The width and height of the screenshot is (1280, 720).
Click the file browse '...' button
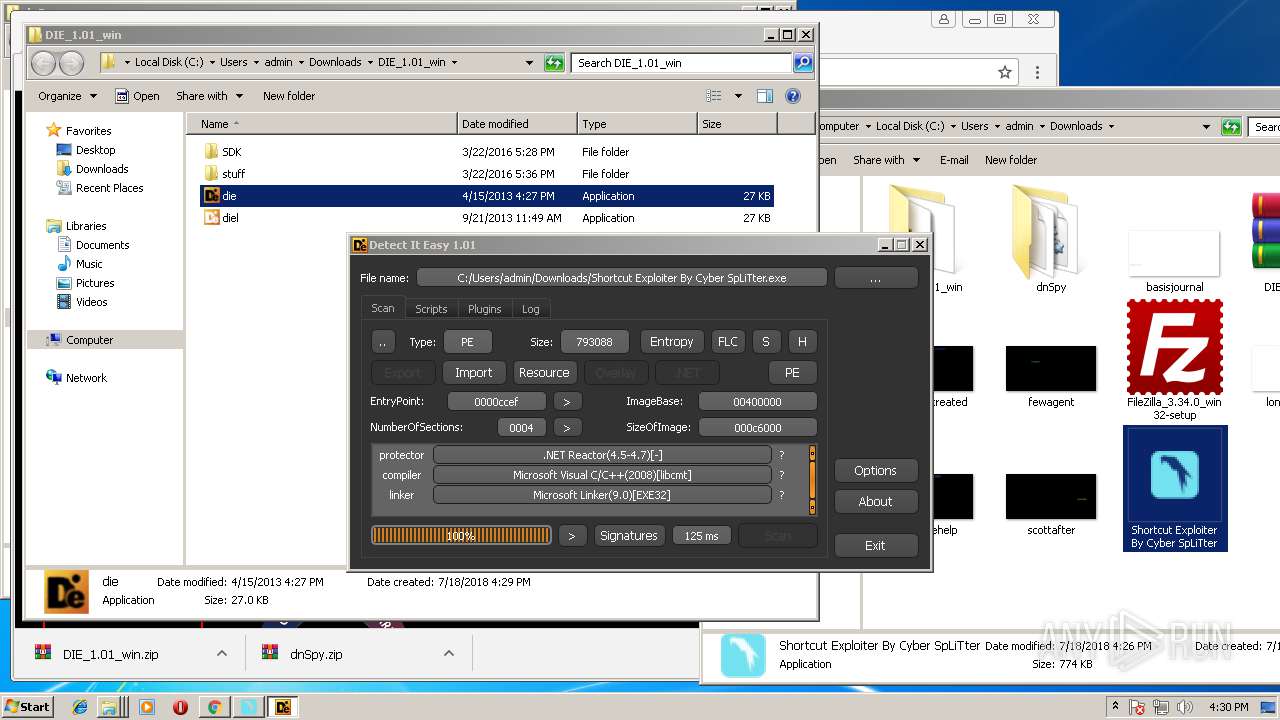[875, 278]
